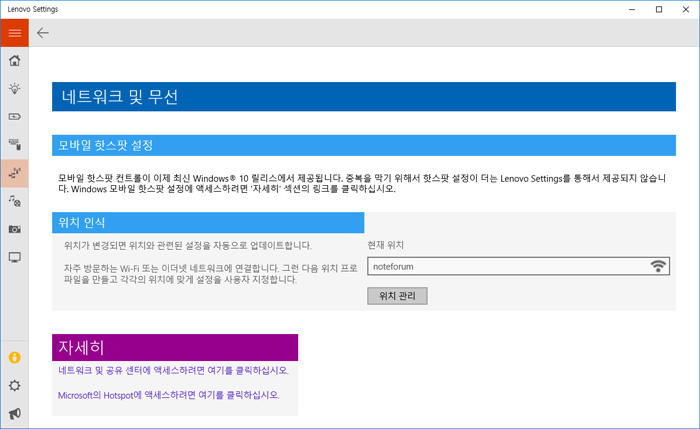Click the 위치 관리 button

pyautogui.click(x=397, y=296)
